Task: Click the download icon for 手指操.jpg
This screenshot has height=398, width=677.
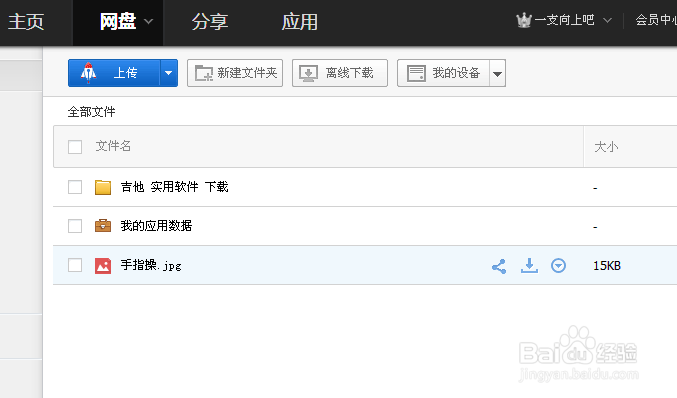Action: pos(529,265)
